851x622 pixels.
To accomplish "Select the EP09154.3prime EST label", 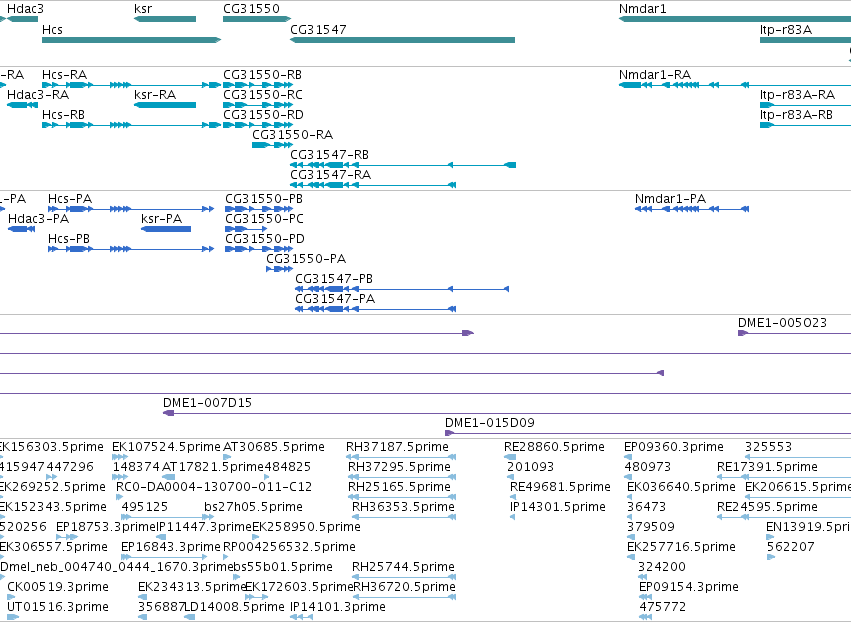I will click(689, 587).
